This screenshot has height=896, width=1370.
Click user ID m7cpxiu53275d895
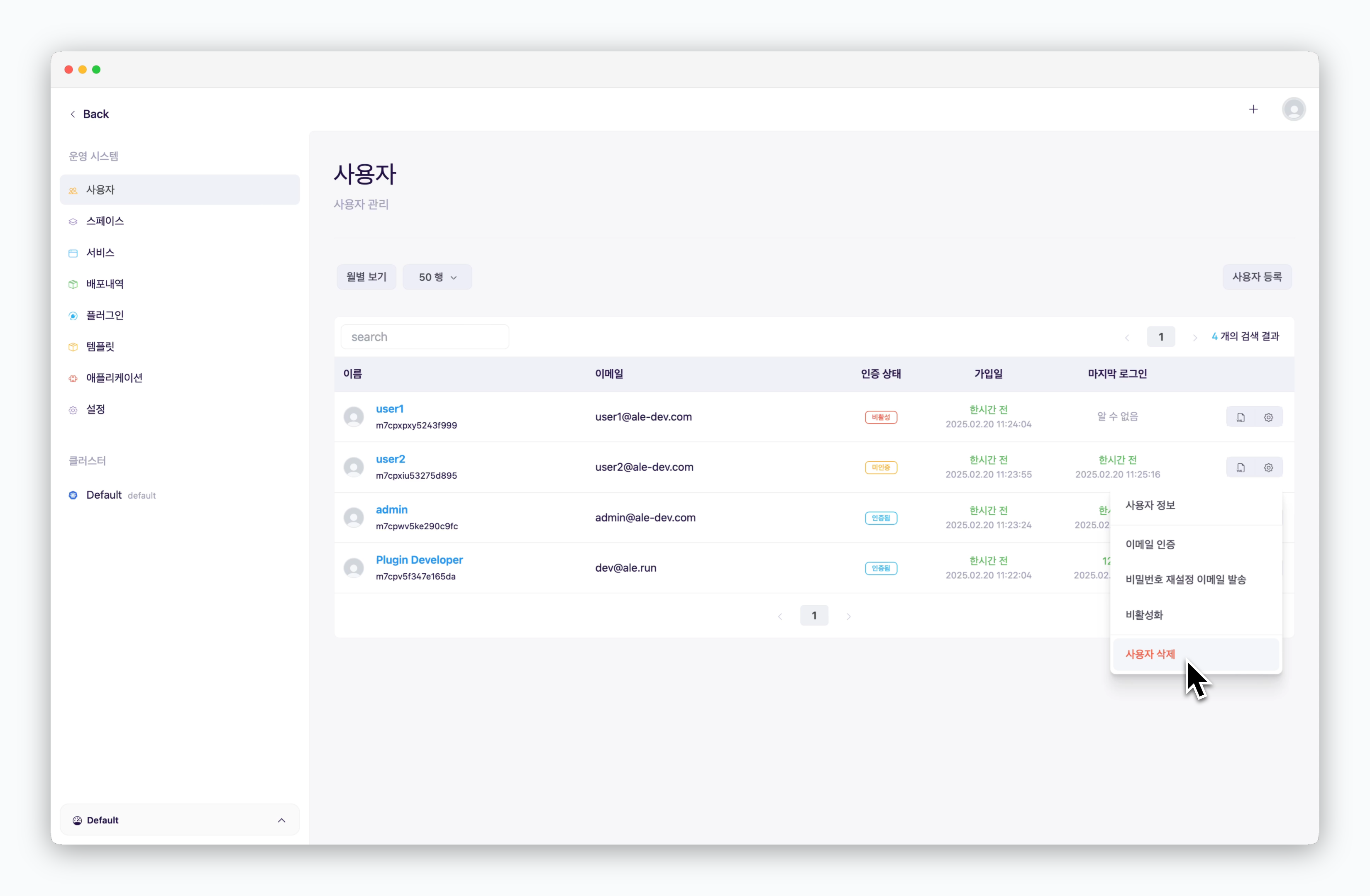pyautogui.click(x=416, y=475)
